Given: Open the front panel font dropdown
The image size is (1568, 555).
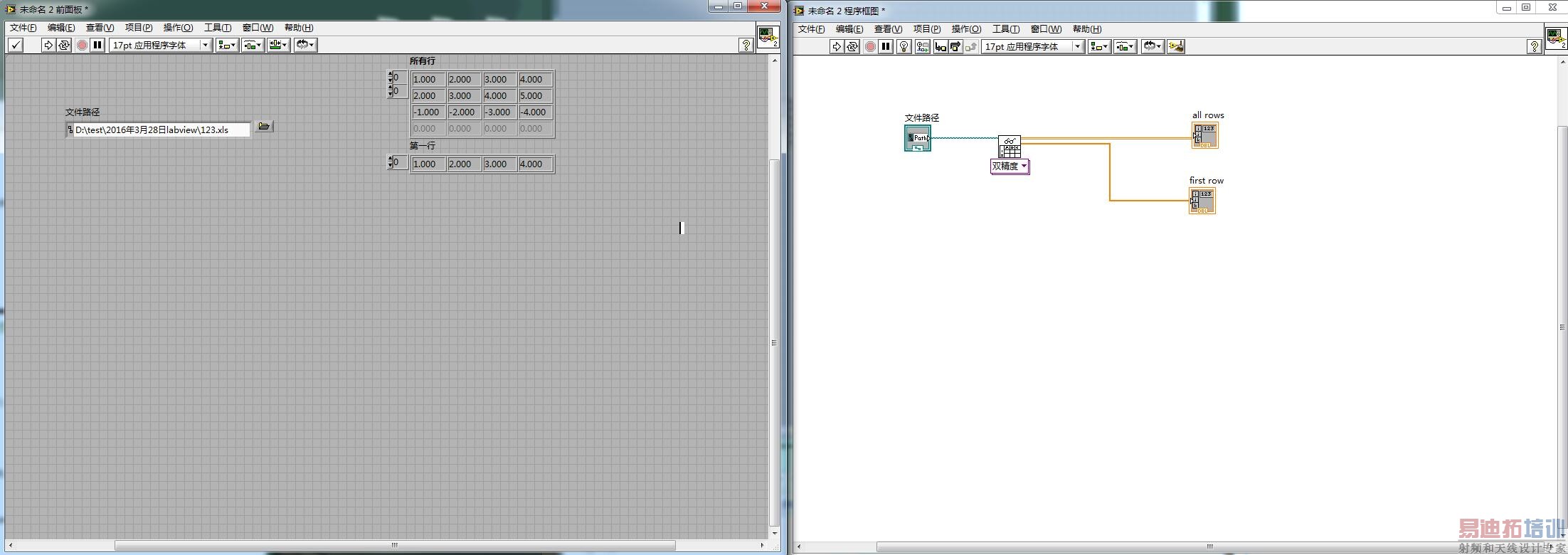Looking at the screenshot, I should [161, 45].
